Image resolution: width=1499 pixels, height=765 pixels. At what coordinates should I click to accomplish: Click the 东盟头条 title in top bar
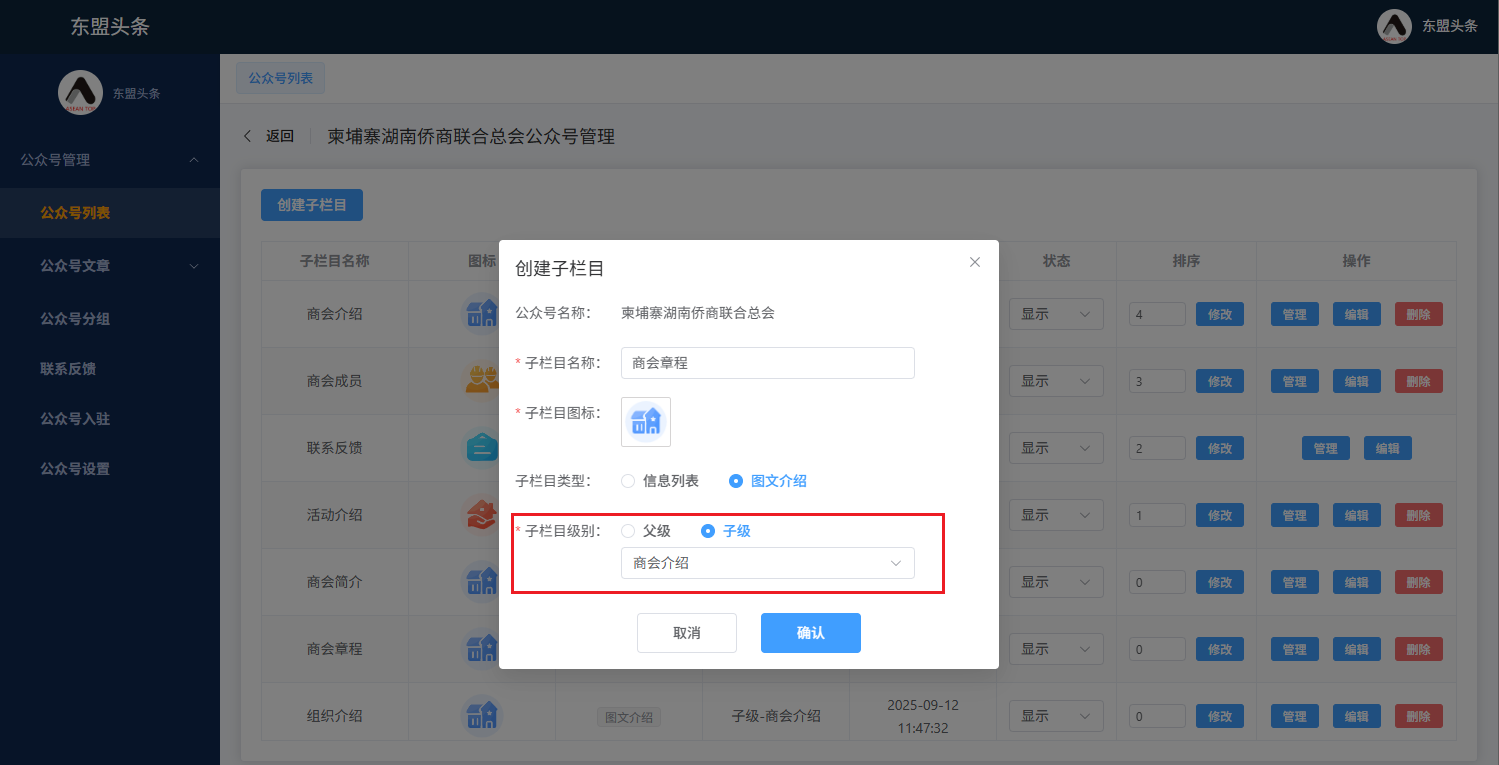click(110, 27)
